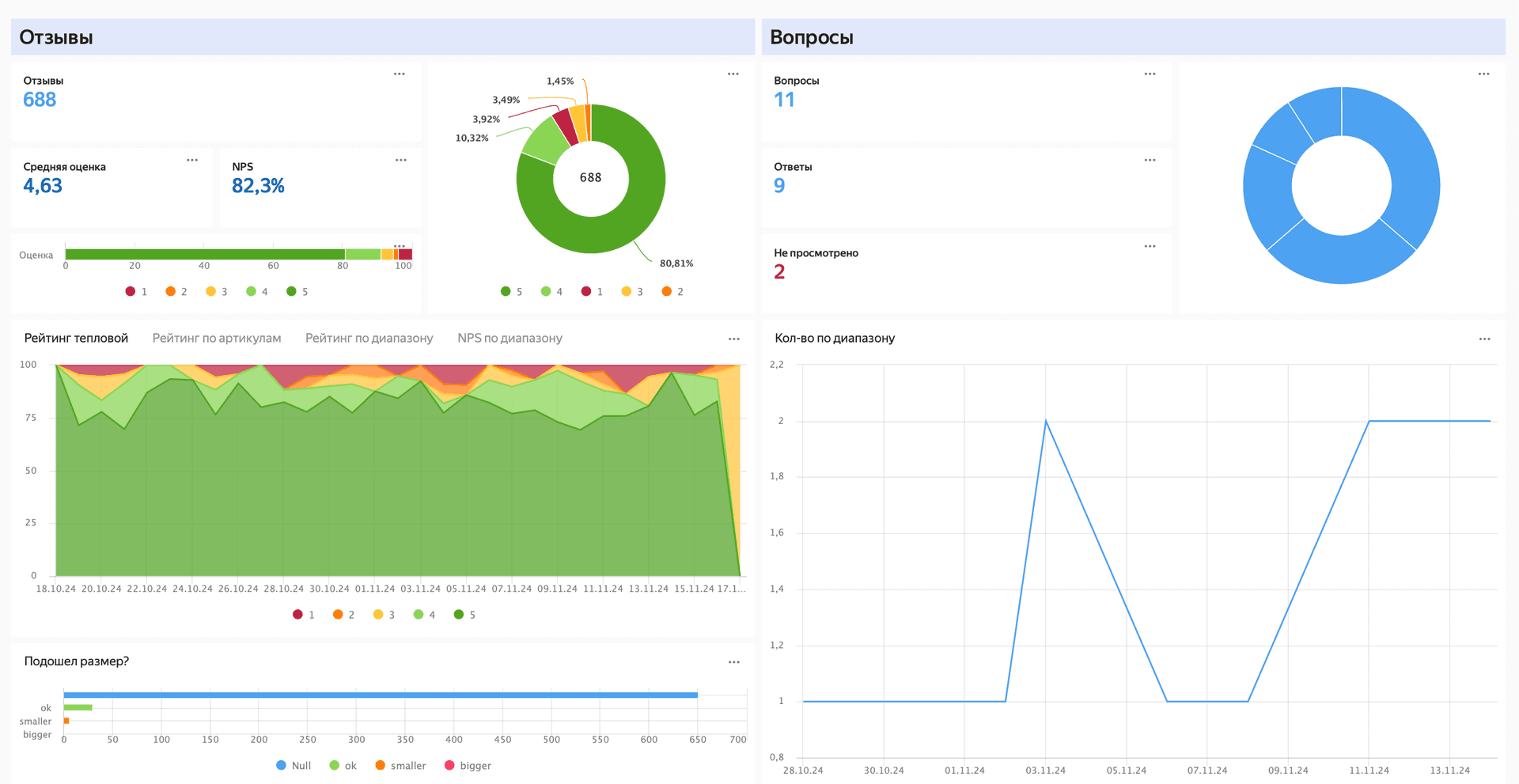Open the three-dot menu of the blue questions donut
The height and width of the screenshot is (784, 1519).
point(1484,74)
